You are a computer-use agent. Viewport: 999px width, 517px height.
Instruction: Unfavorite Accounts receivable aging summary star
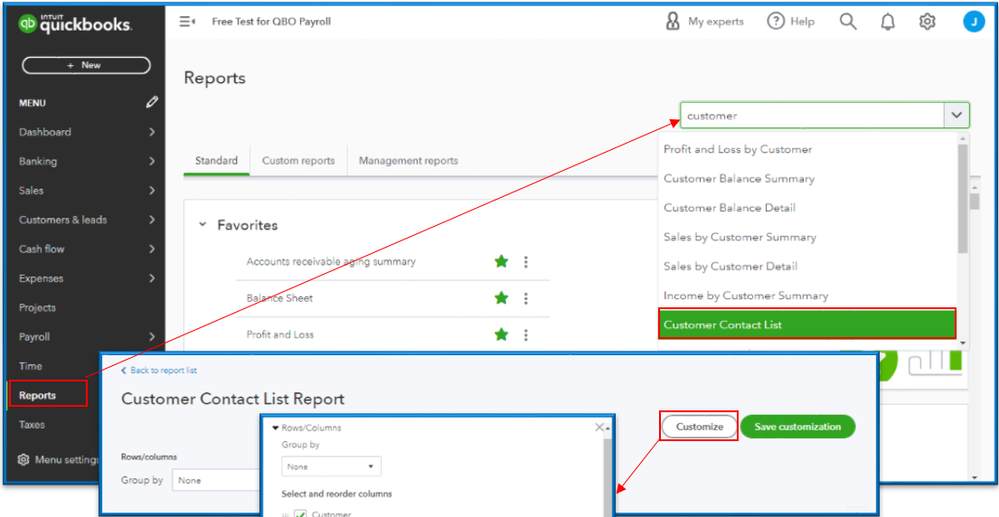click(501, 261)
